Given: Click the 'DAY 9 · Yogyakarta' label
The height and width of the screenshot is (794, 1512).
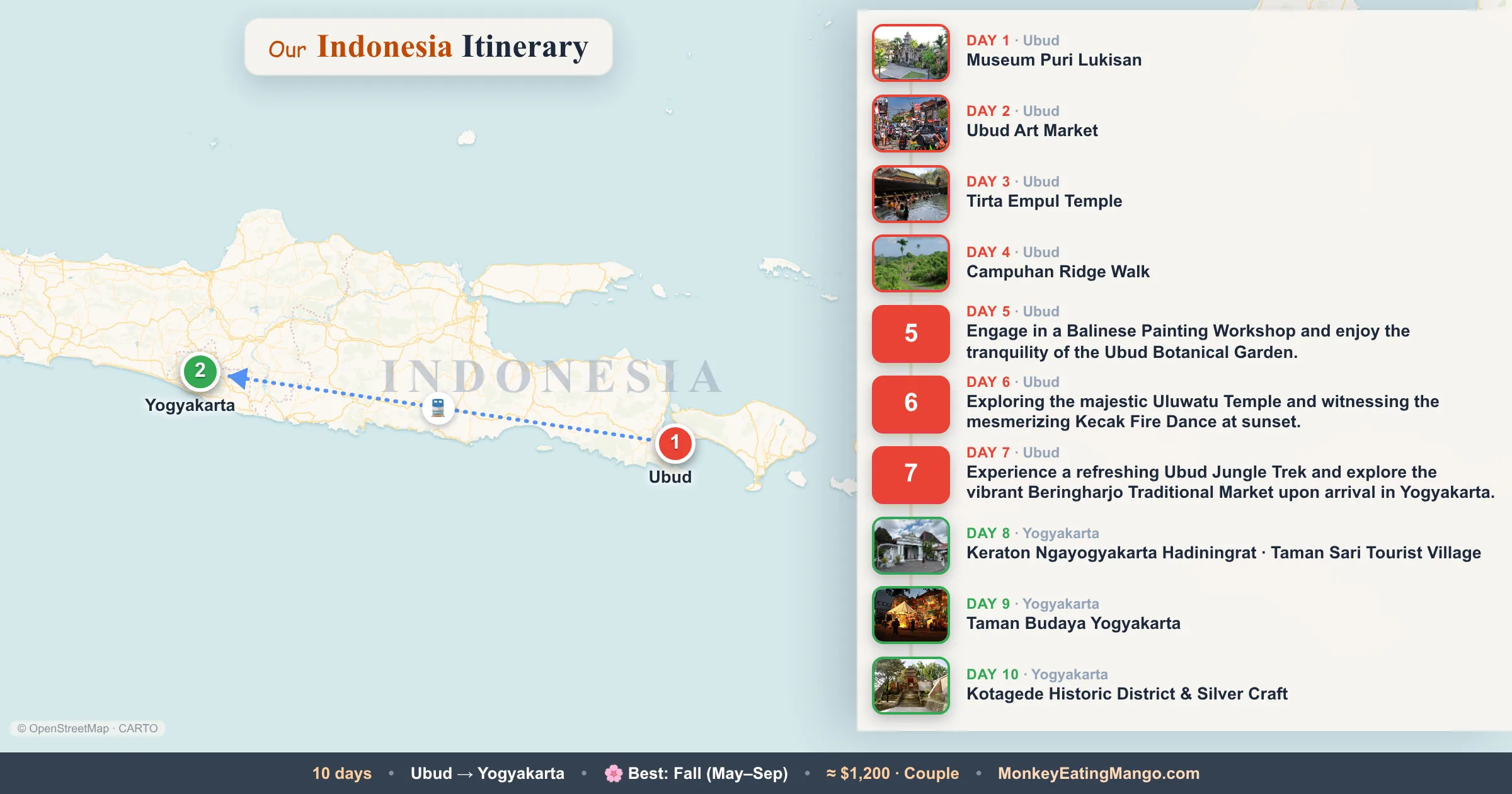Looking at the screenshot, I should (x=1033, y=604).
